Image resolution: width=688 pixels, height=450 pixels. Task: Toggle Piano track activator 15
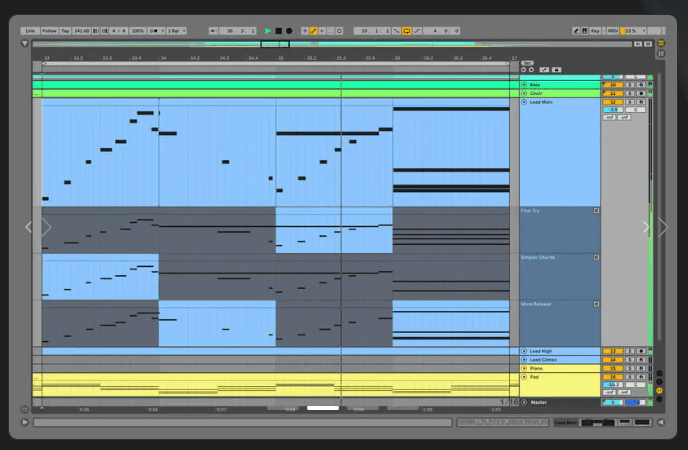[613, 368]
